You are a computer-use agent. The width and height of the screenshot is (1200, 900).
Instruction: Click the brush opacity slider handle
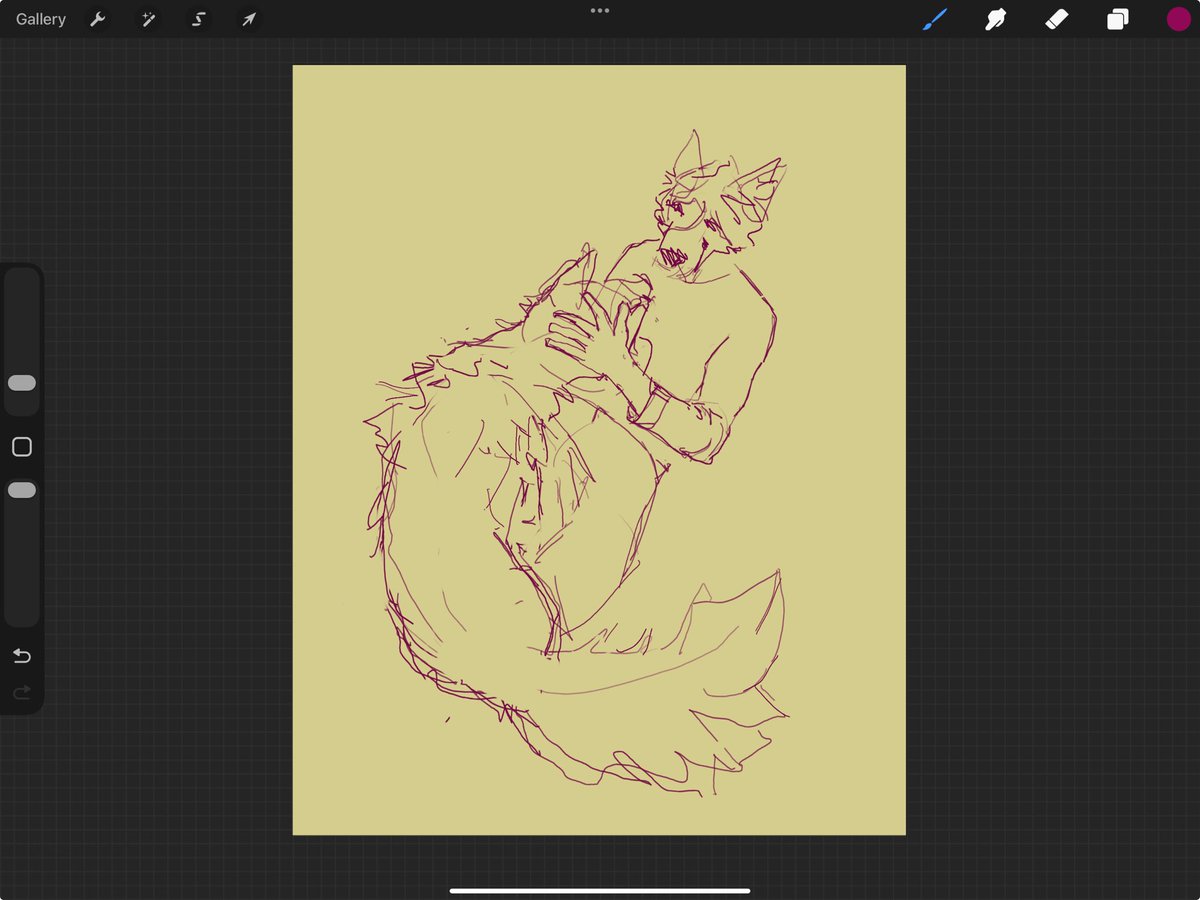tap(22, 490)
